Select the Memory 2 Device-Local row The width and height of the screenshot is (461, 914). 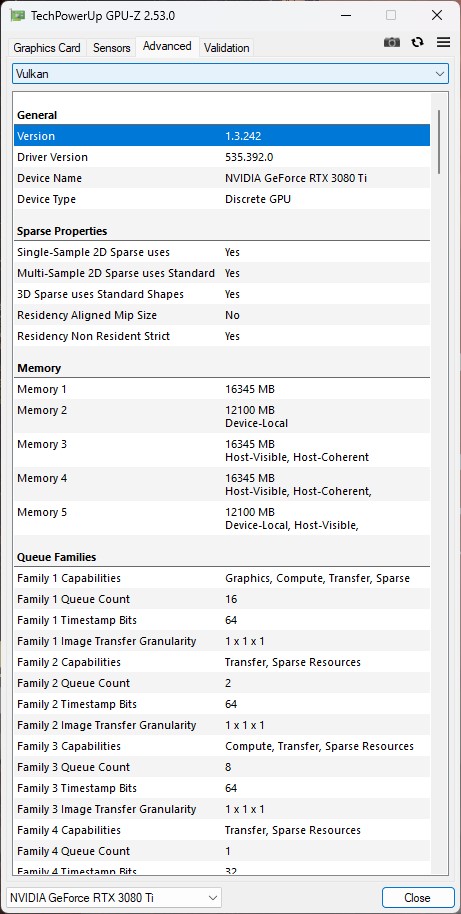[x=222, y=416]
